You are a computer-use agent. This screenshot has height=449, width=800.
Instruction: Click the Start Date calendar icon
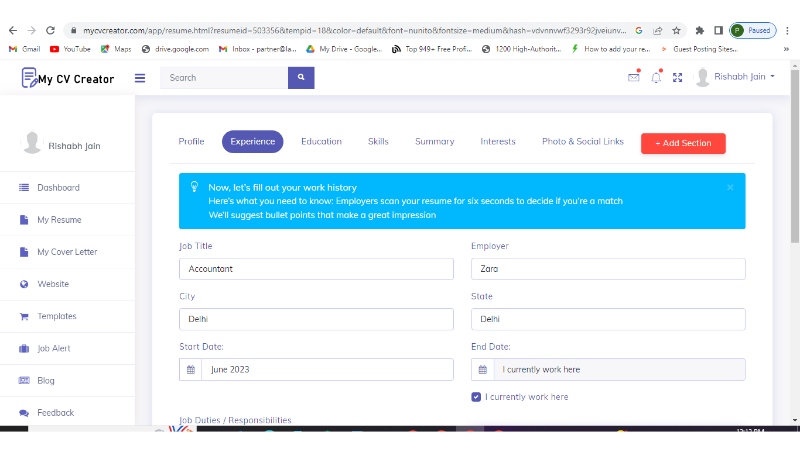[x=190, y=370]
